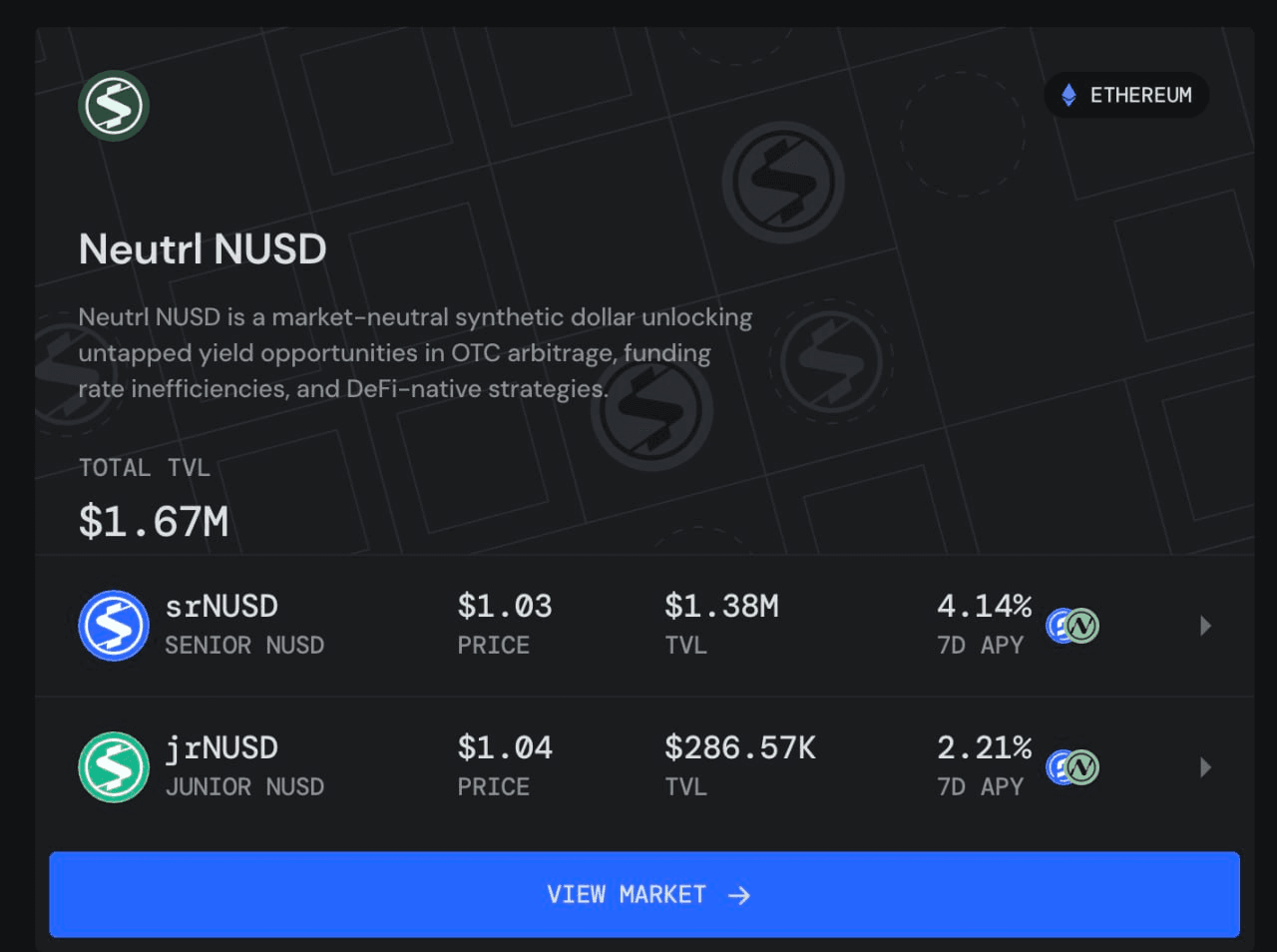
Task: Click the jrNUSD TVL $286.57K
Action: (x=740, y=747)
